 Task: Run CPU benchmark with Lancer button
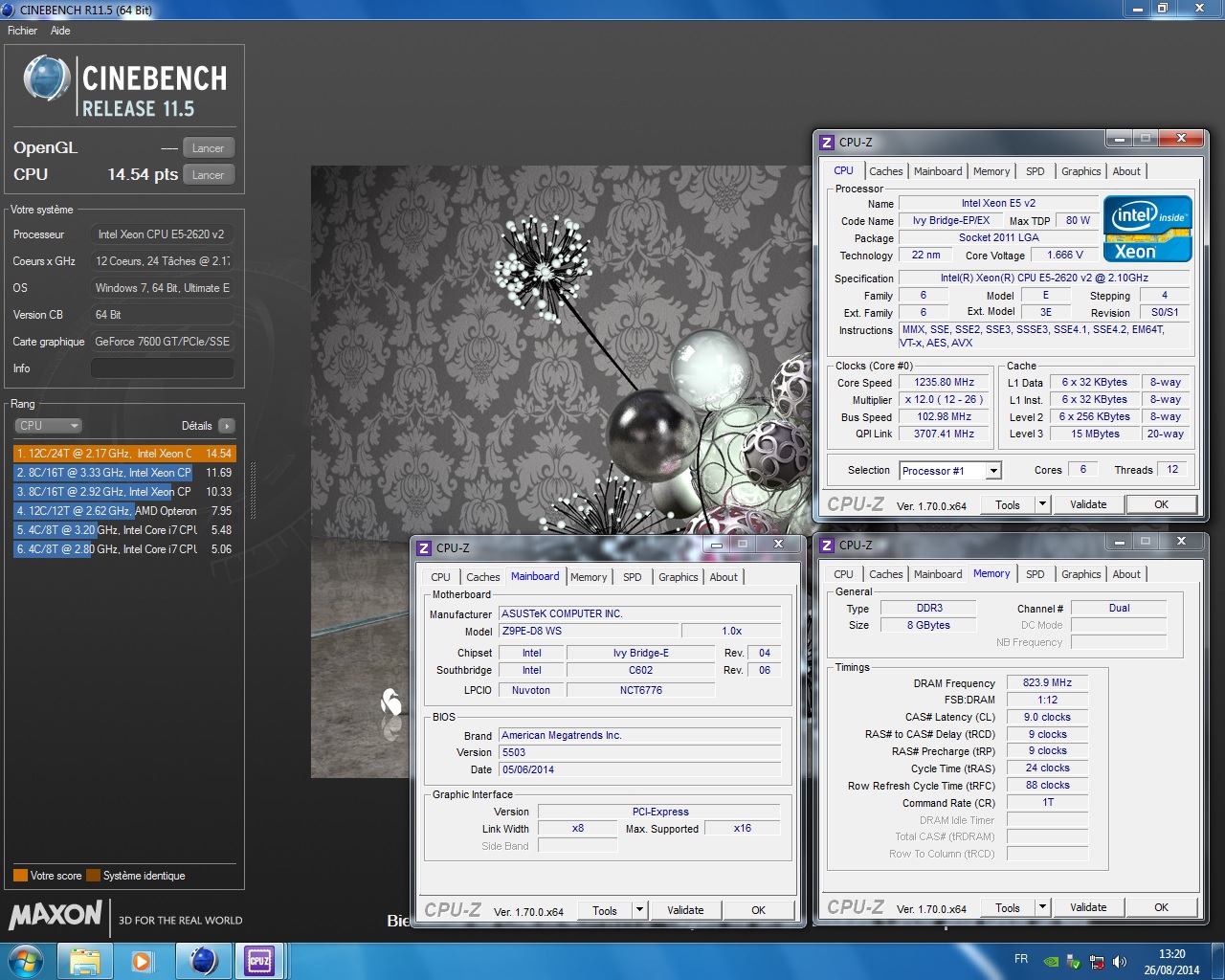pos(208,175)
